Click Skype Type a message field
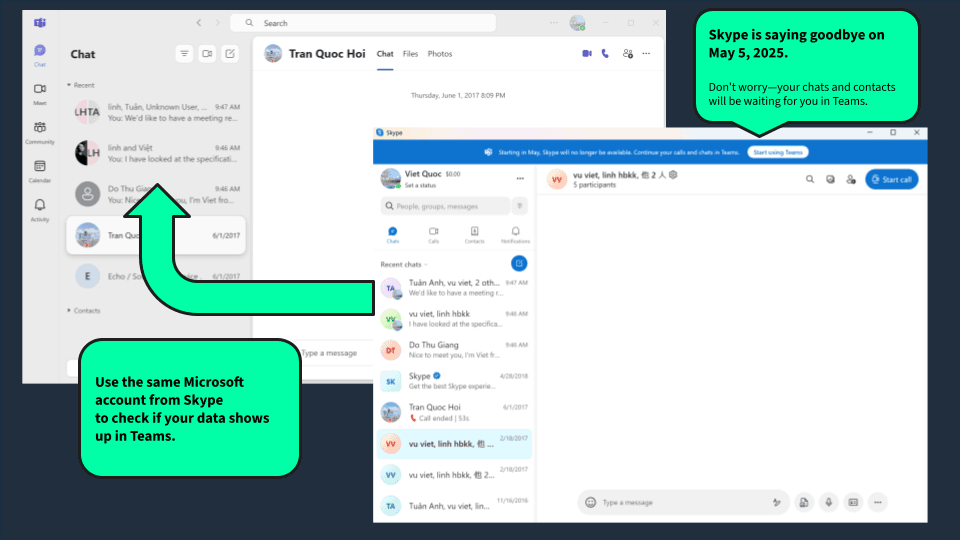 click(684, 503)
